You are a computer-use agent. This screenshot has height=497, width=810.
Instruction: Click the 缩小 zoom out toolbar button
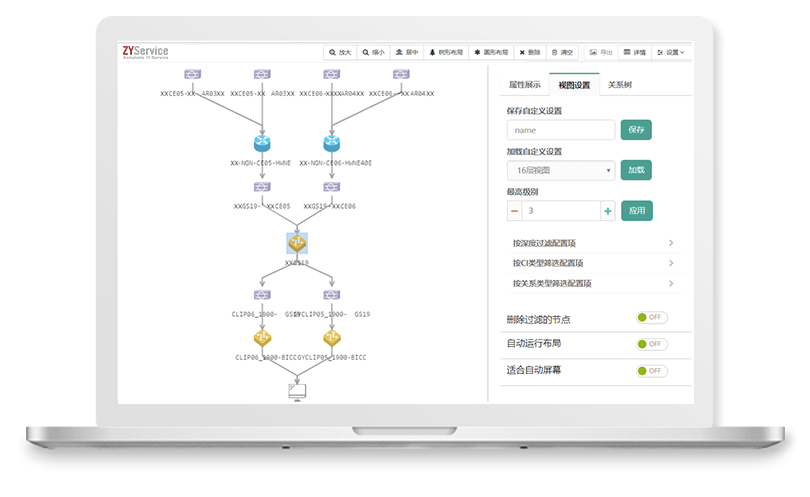[x=374, y=51]
